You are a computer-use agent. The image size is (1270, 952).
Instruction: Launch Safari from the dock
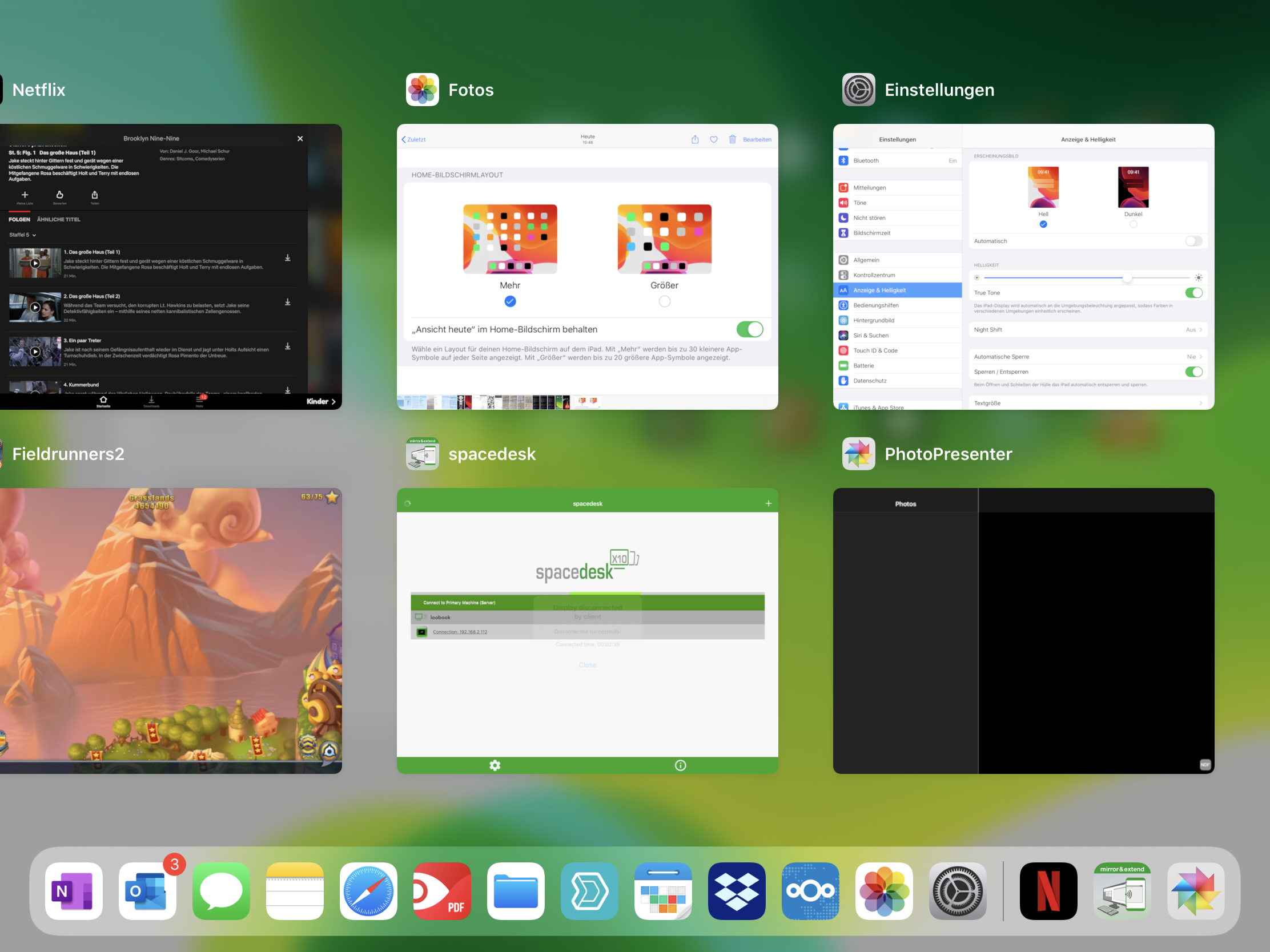point(368,890)
